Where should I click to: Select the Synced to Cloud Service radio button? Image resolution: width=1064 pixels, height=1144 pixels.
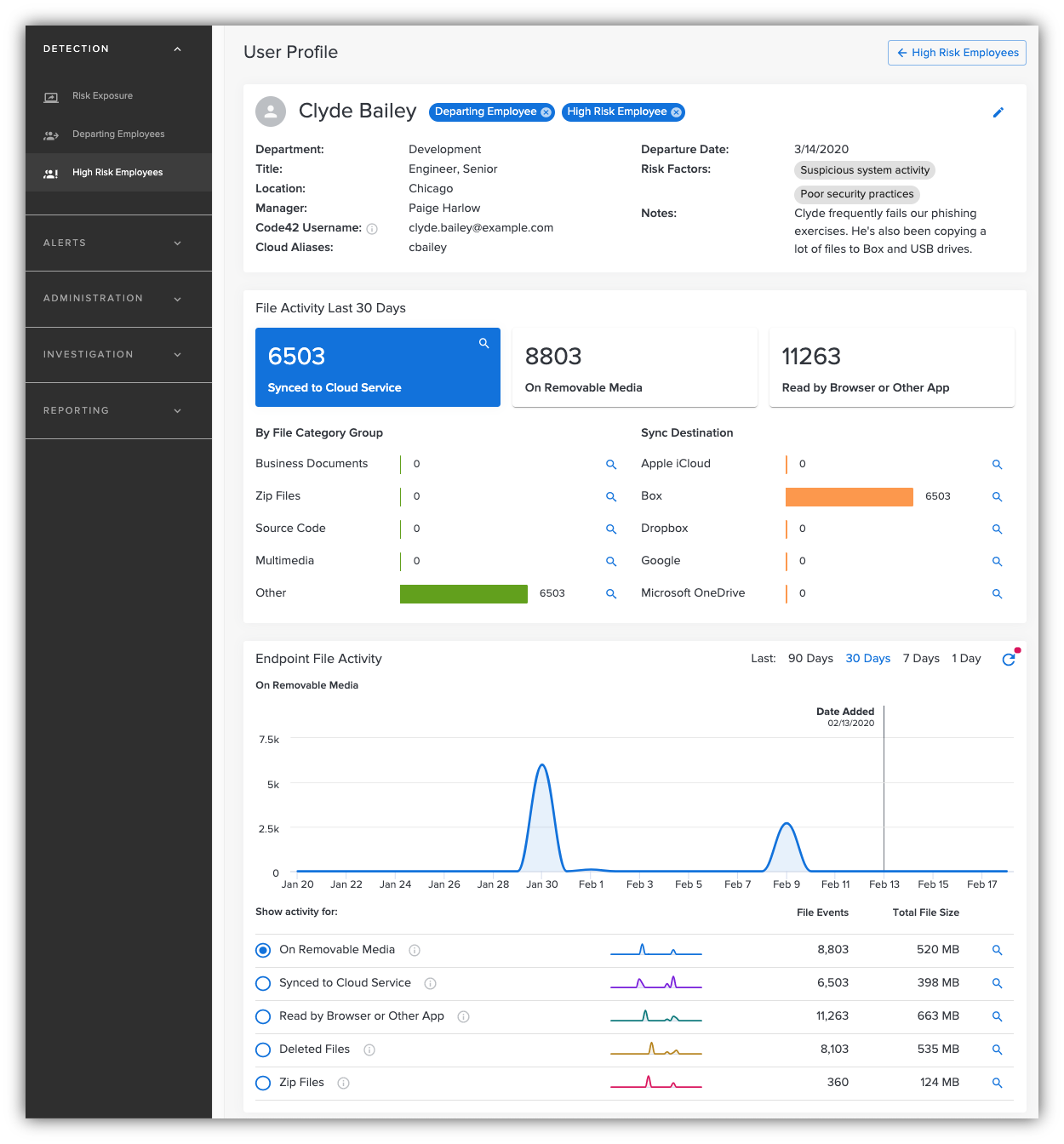click(263, 983)
